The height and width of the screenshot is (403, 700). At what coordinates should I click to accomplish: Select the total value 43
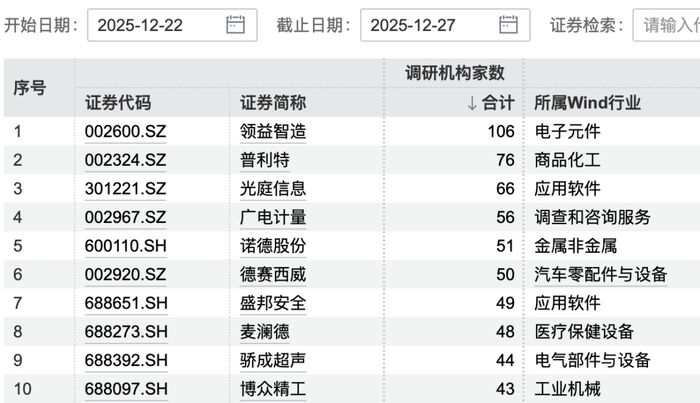tap(505, 389)
